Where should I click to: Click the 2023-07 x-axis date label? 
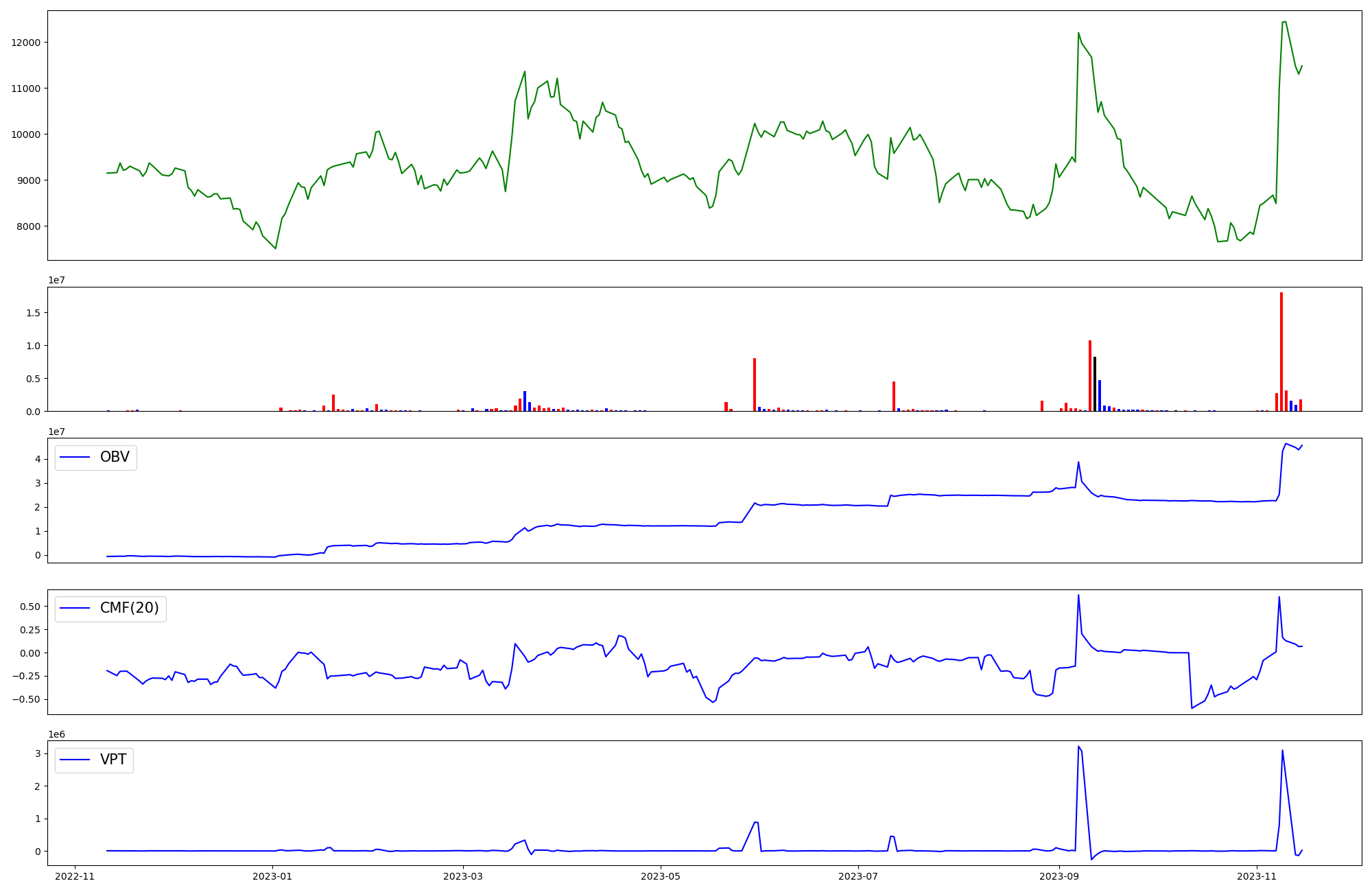click(858, 876)
